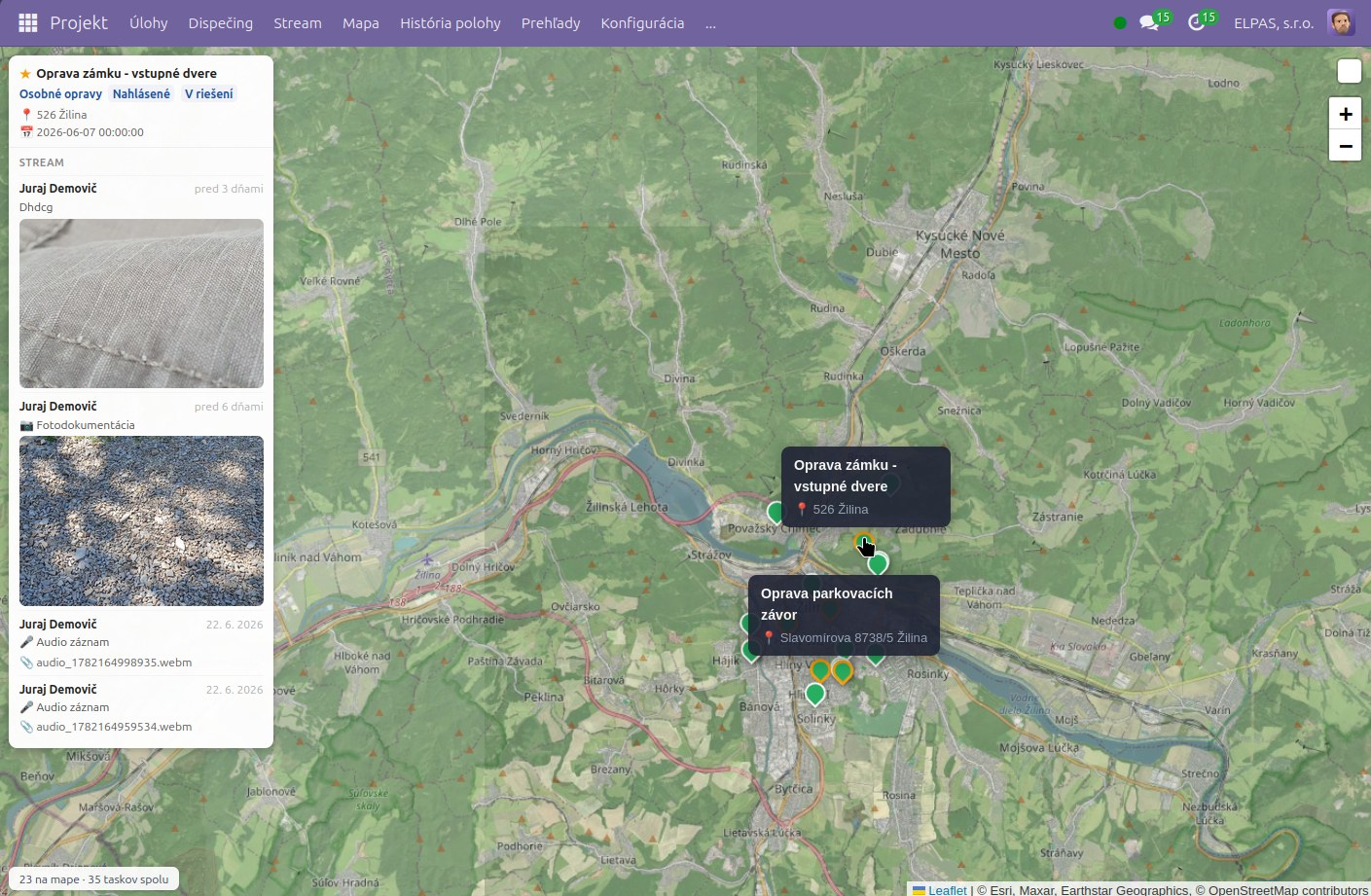
Task: Click the Fotodokumentácia label
Action: coord(86,425)
